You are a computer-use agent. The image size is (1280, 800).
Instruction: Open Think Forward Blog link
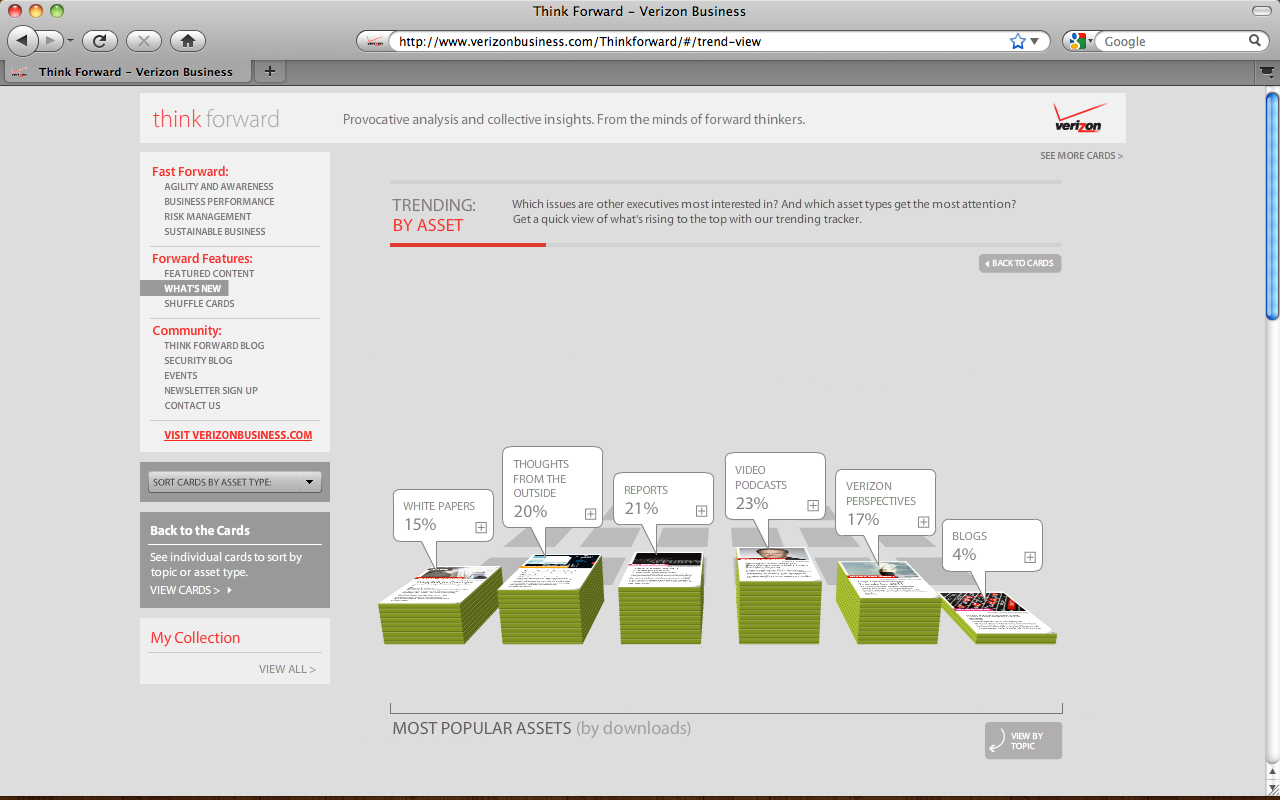pos(214,346)
